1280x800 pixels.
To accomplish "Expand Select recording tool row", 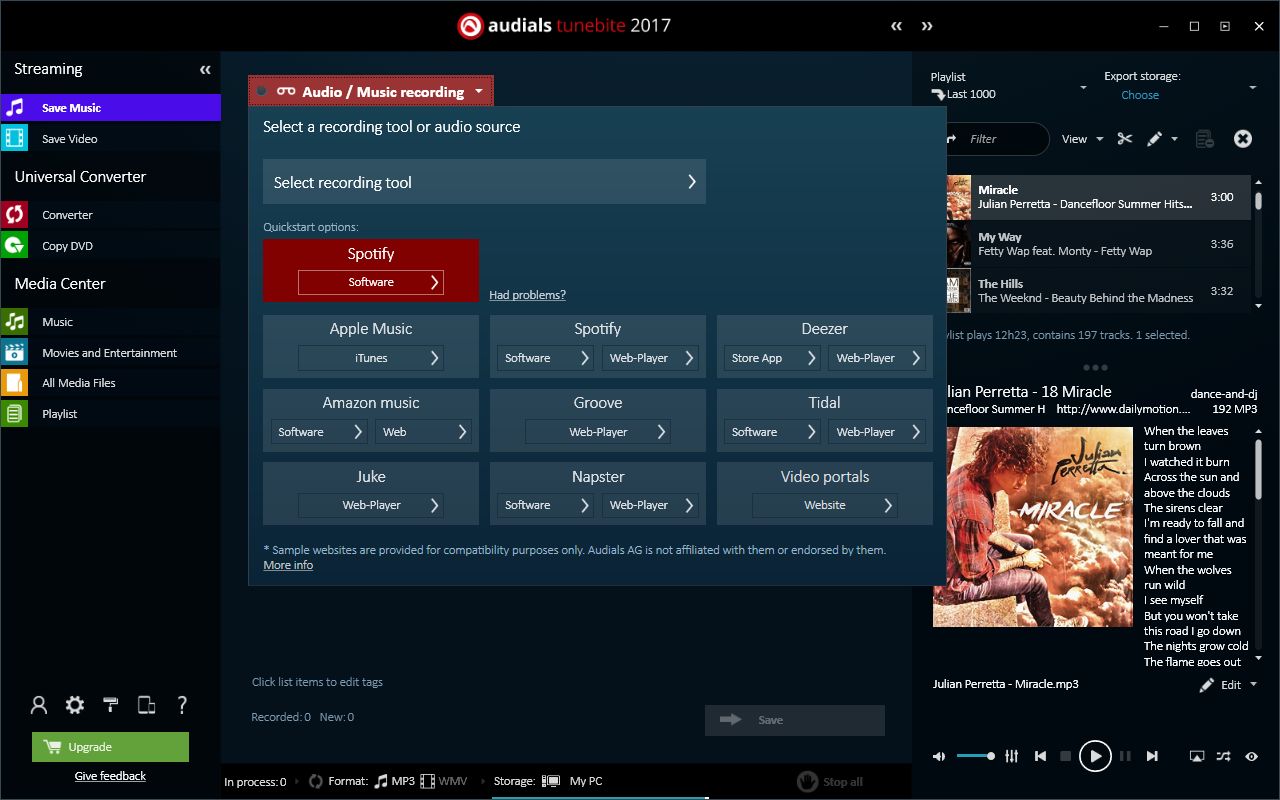I will (x=484, y=182).
